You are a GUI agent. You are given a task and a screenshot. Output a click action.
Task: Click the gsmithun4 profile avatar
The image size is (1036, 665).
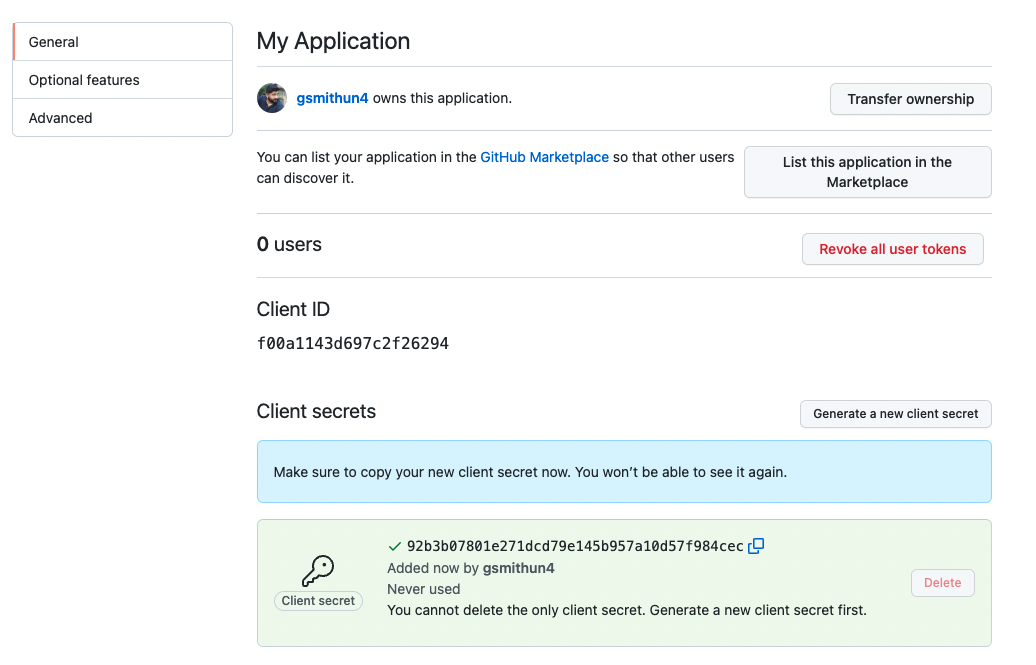click(x=272, y=99)
